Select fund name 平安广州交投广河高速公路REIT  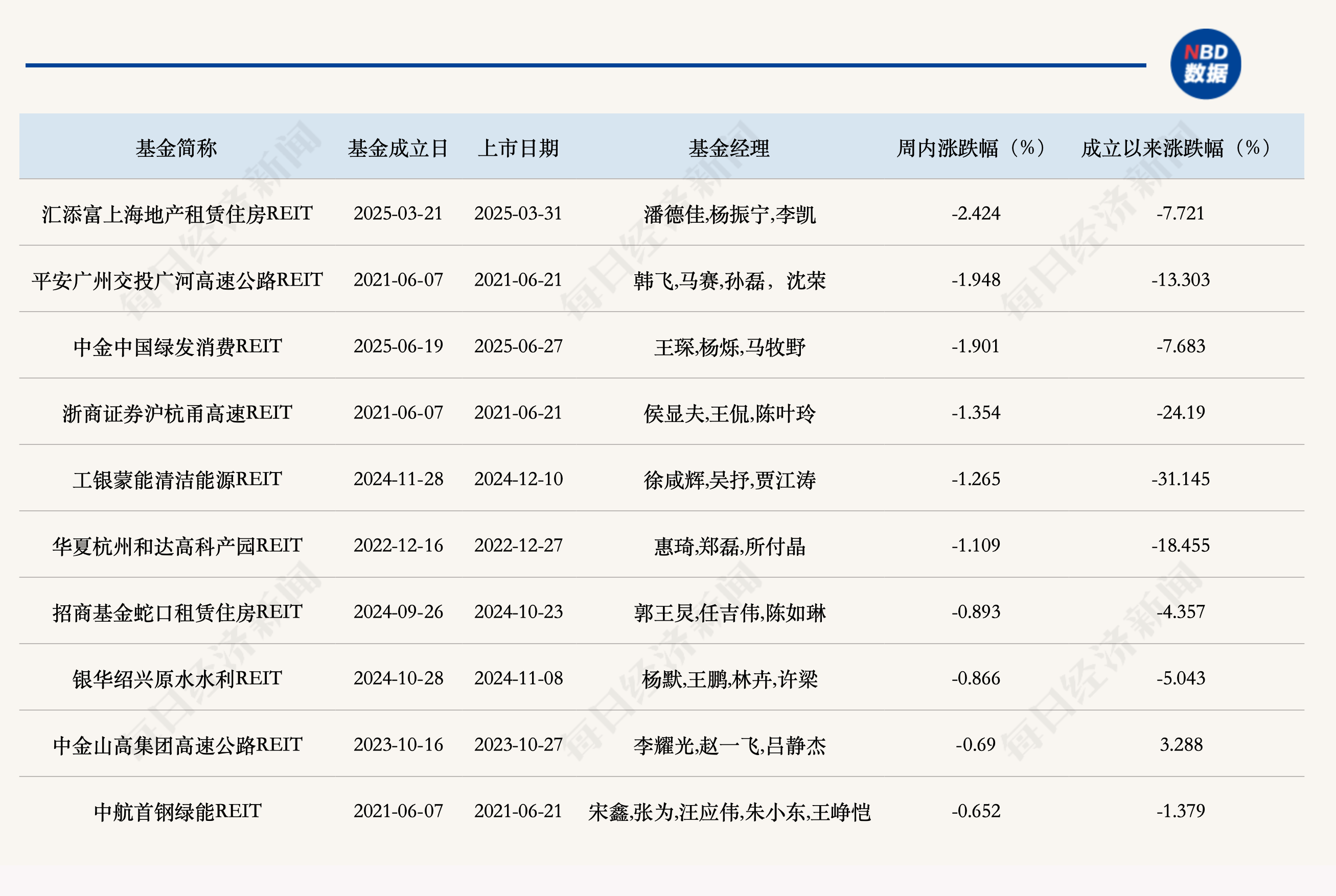click(177, 280)
